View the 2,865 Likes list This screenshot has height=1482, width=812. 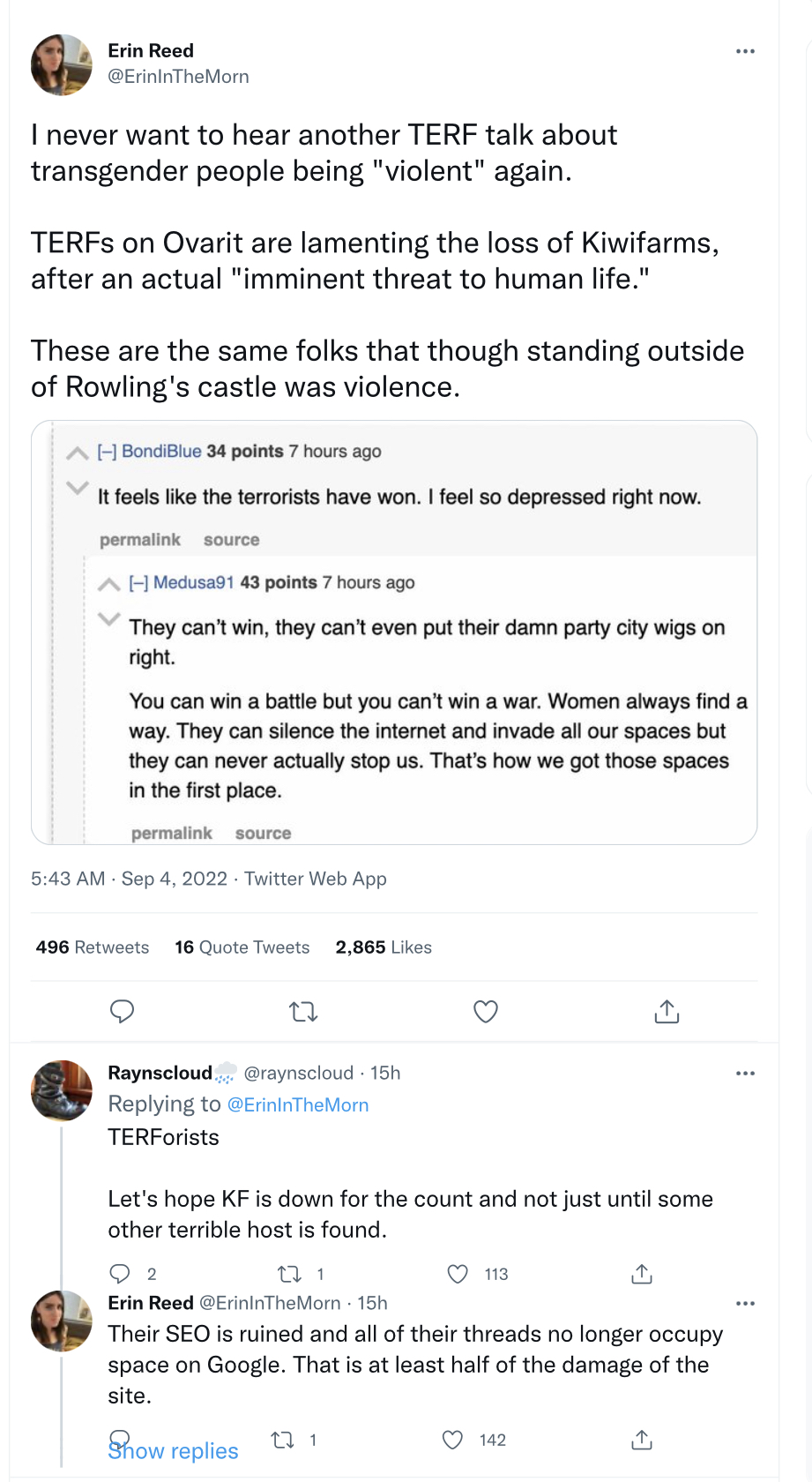click(x=384, y=947)
